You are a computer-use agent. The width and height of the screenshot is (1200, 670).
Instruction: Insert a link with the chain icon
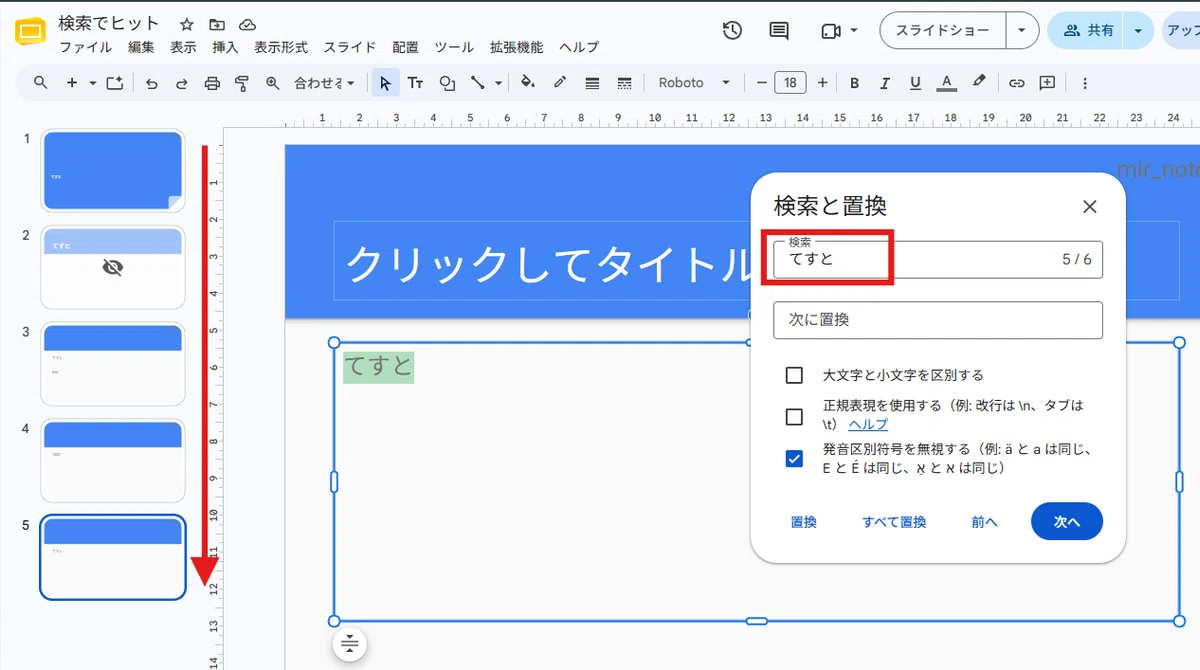(x=1016, y=83)
